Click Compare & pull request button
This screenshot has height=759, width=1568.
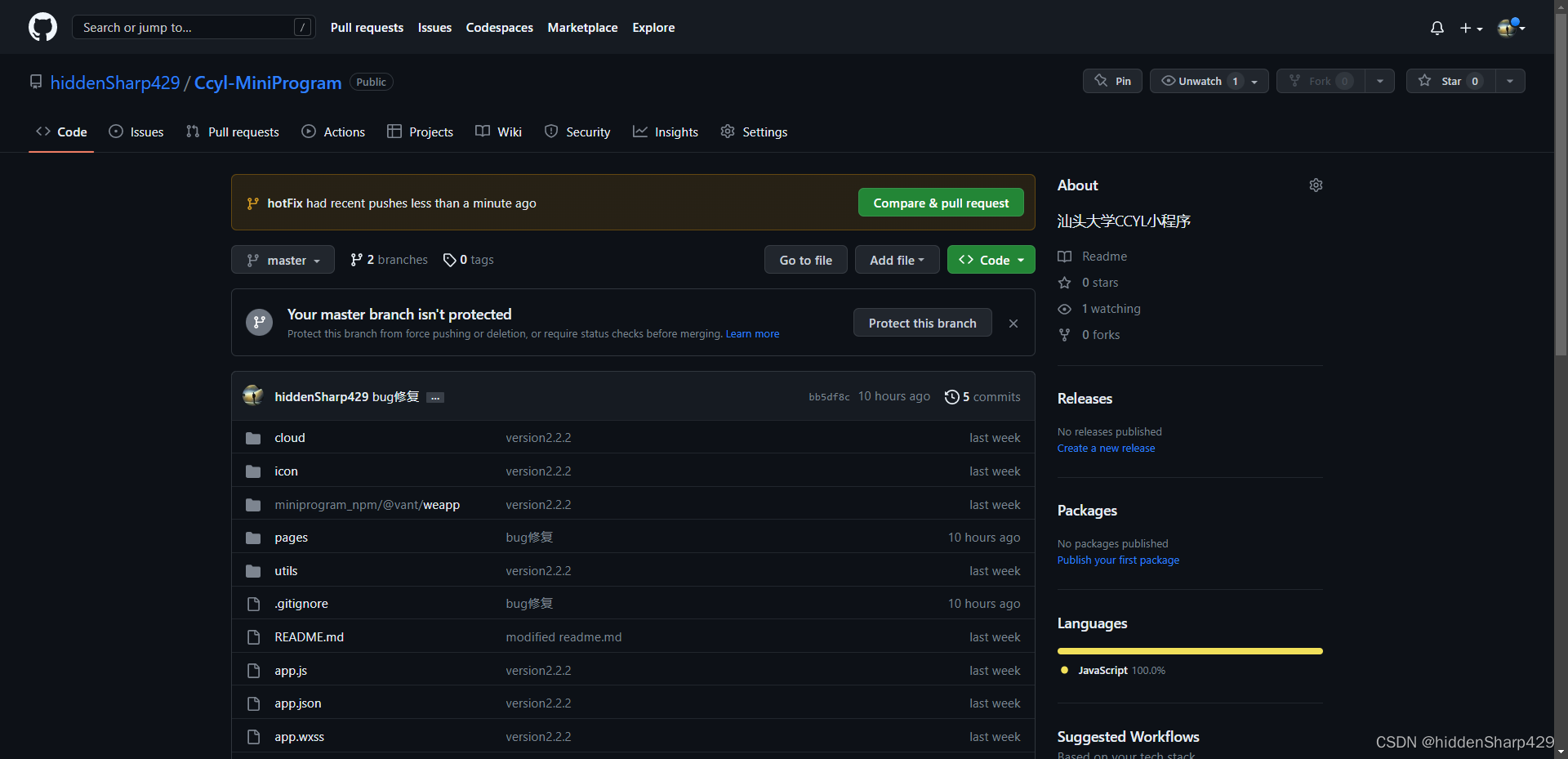[941, 203]
